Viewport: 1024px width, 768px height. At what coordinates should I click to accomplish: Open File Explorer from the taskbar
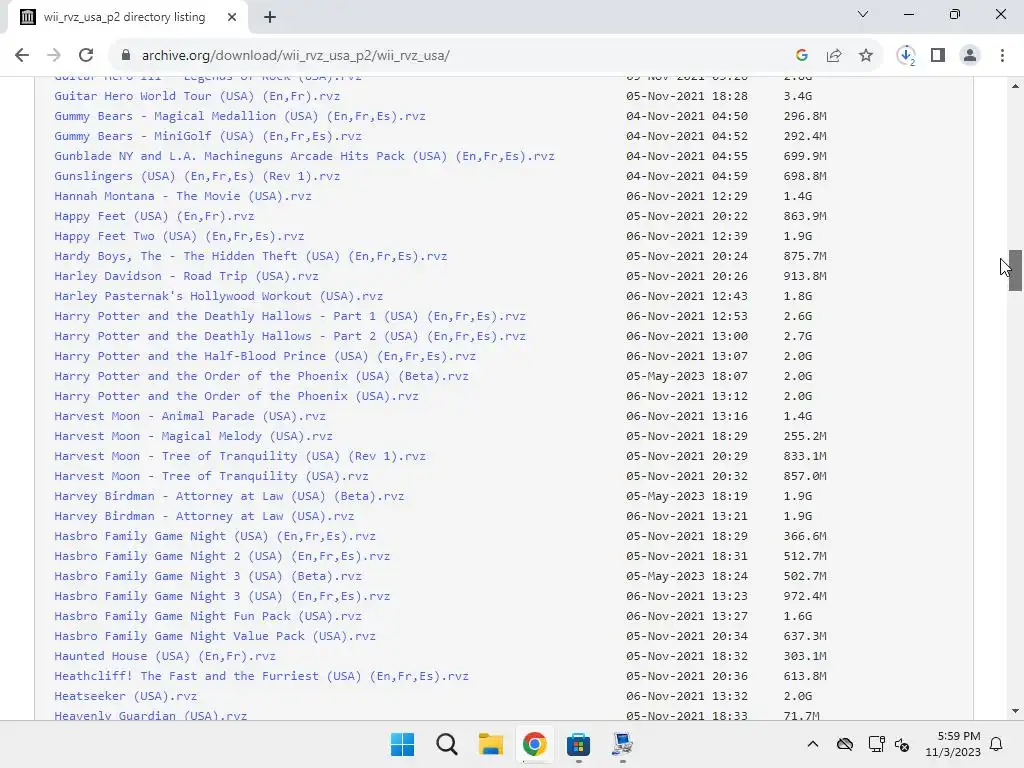(x=490, y=744)
